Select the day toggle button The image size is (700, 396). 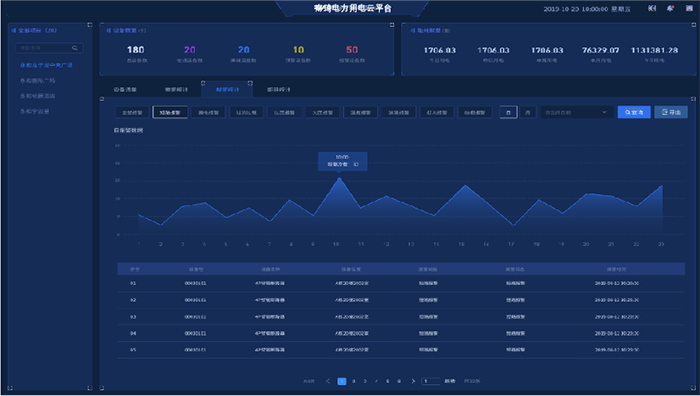508,112
